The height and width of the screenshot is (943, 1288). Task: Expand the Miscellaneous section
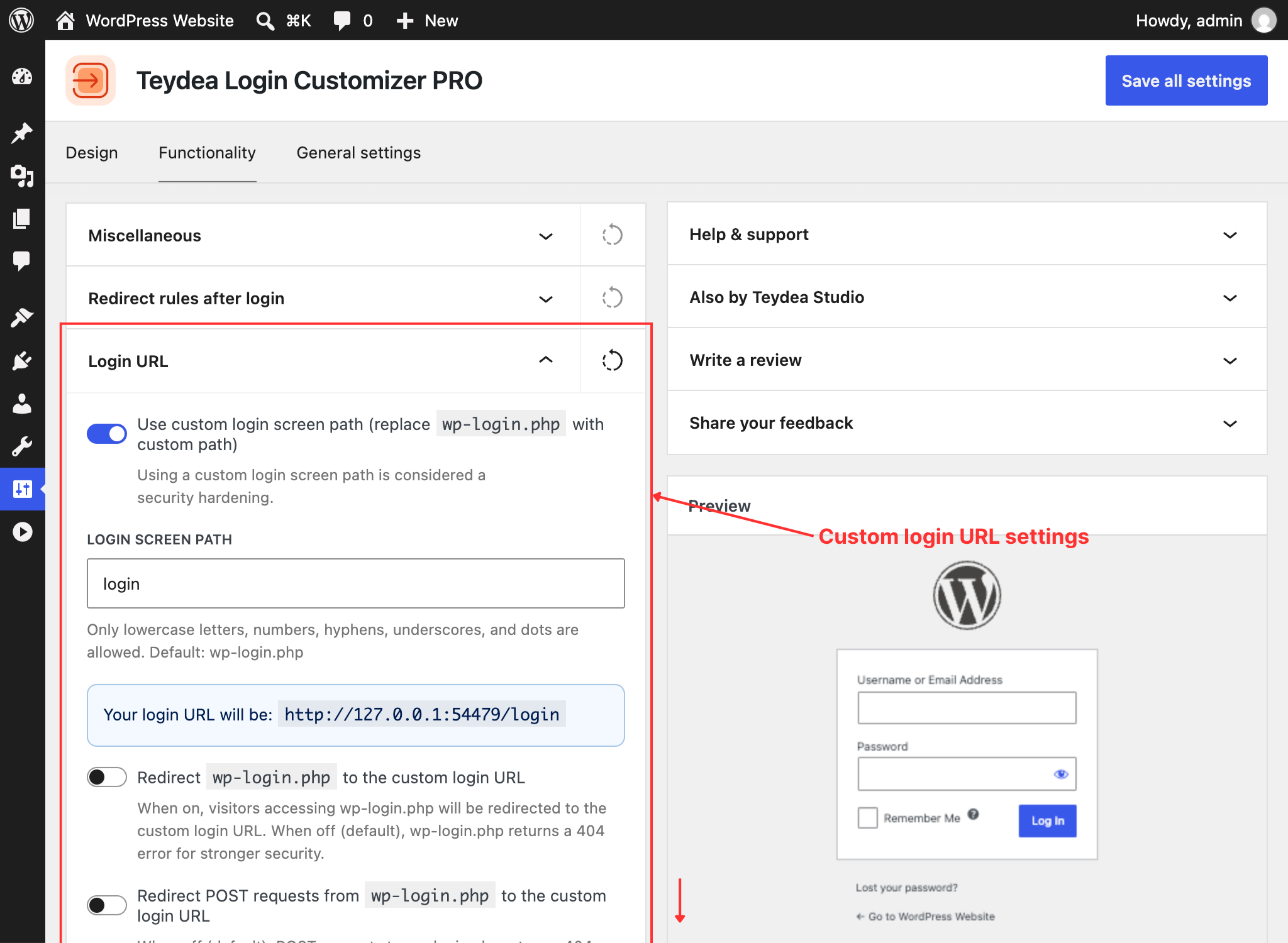pyautogui.click(x=323, y=235)
